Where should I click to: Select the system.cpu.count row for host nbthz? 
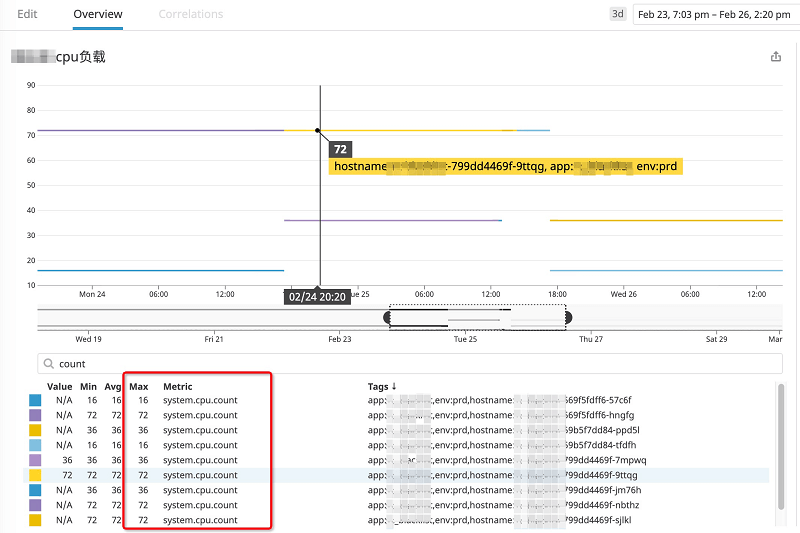point(200,505)
